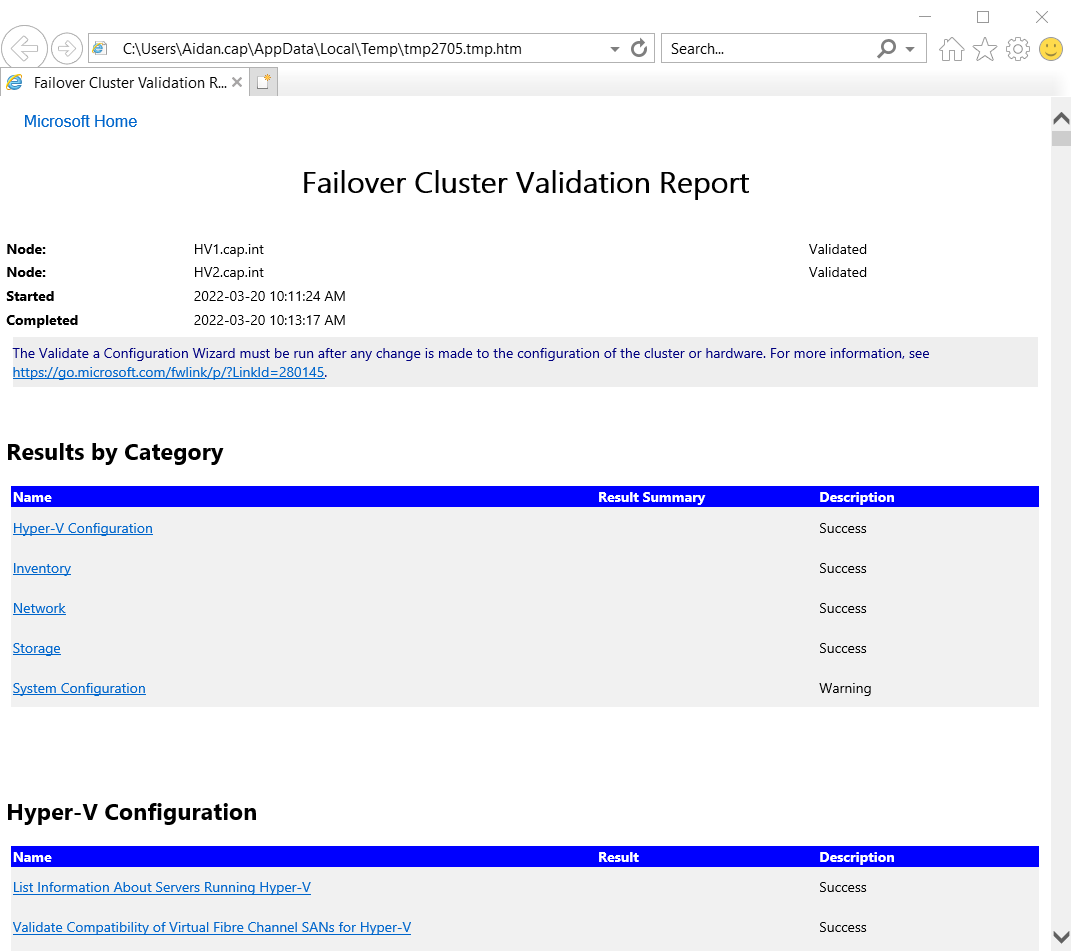Jump to the Network category link
Image resolution: width=1071 pixels, height=951 pixels.
click(39, 608)
